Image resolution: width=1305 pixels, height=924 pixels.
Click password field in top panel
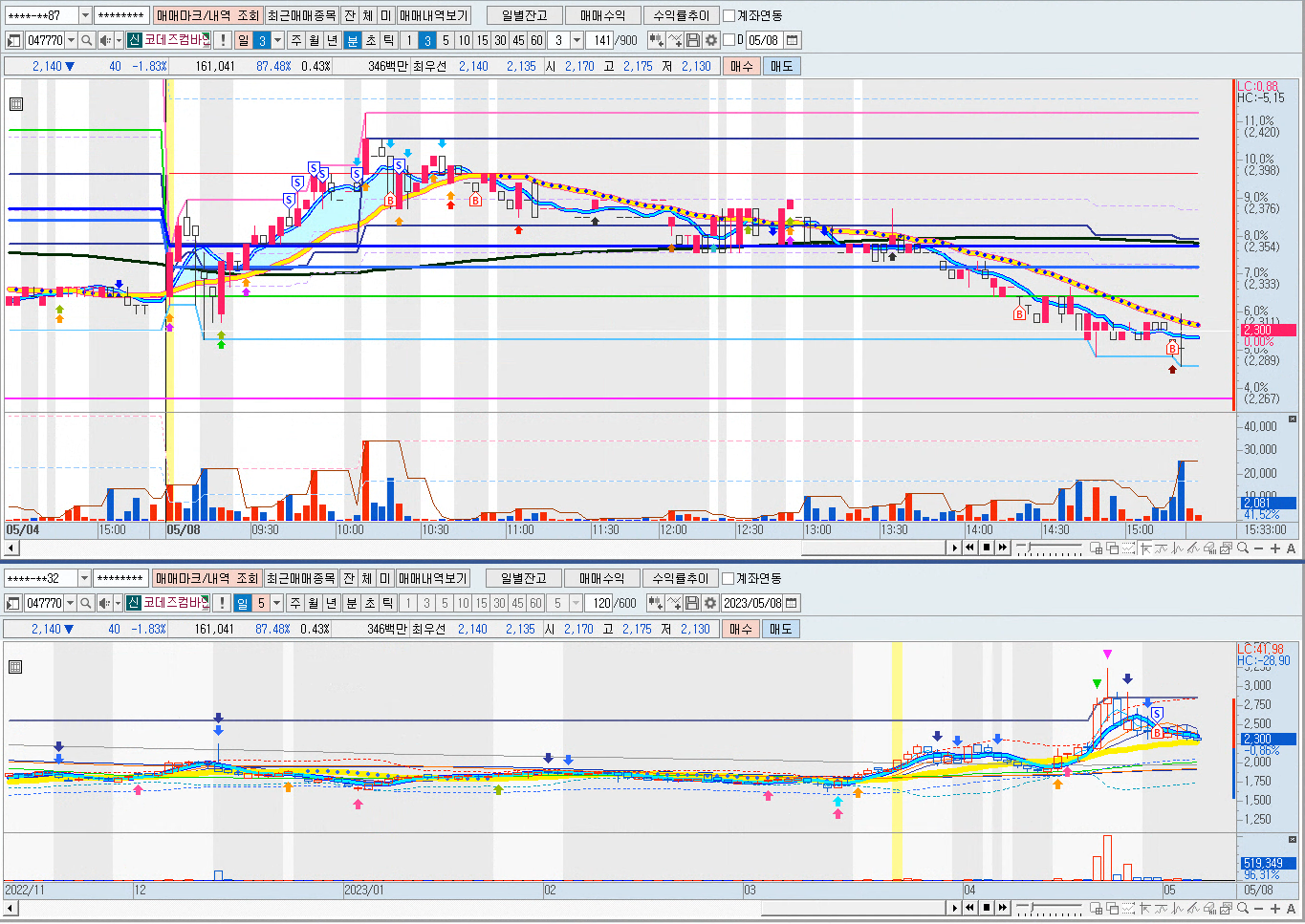120,15
